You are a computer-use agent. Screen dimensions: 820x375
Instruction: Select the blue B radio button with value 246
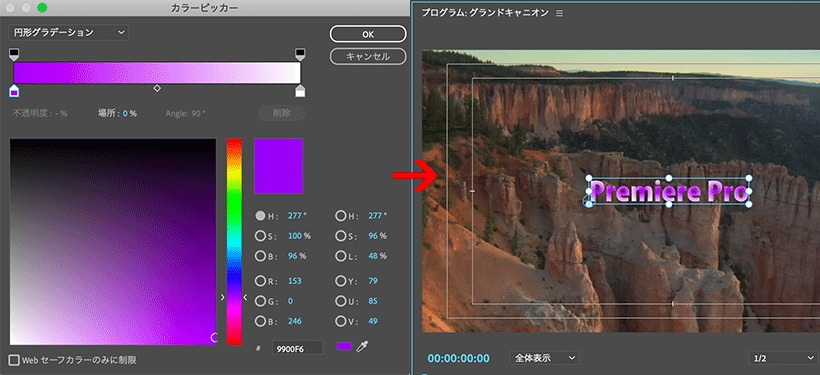[x=260, y=321]
